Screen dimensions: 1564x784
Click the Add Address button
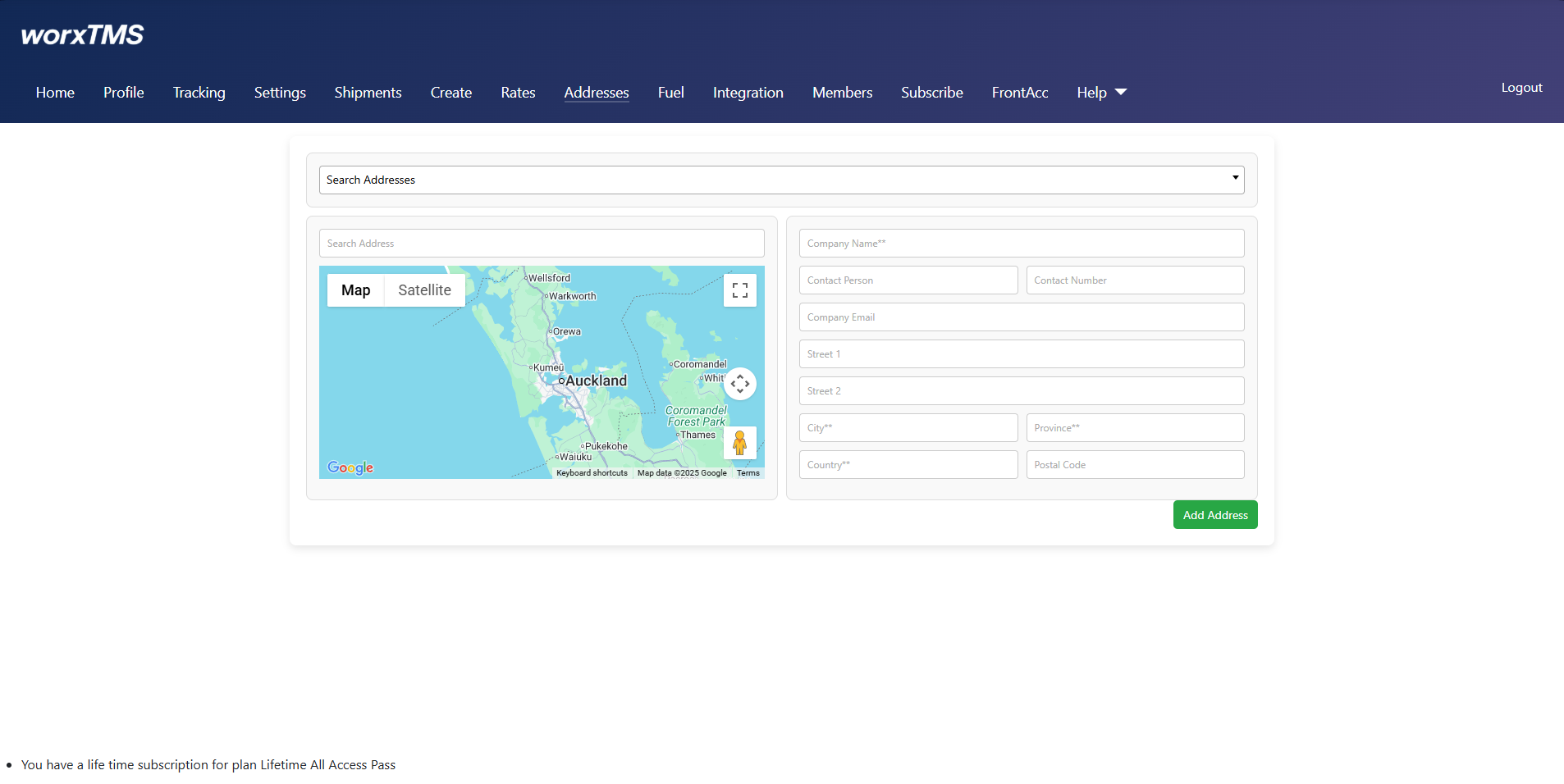pyautogui.click(x=1214, y=515)
